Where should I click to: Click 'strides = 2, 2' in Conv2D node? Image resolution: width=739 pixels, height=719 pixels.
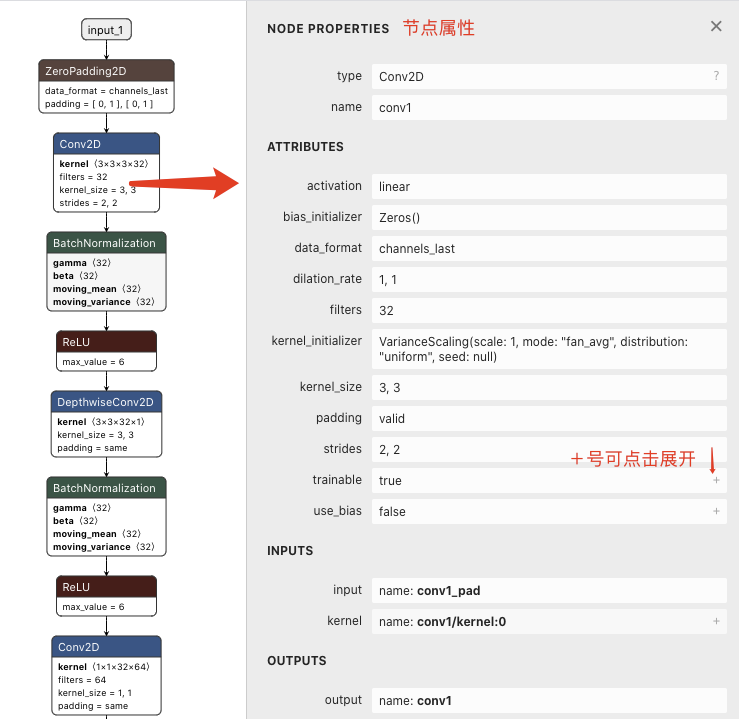pos(88,203)
